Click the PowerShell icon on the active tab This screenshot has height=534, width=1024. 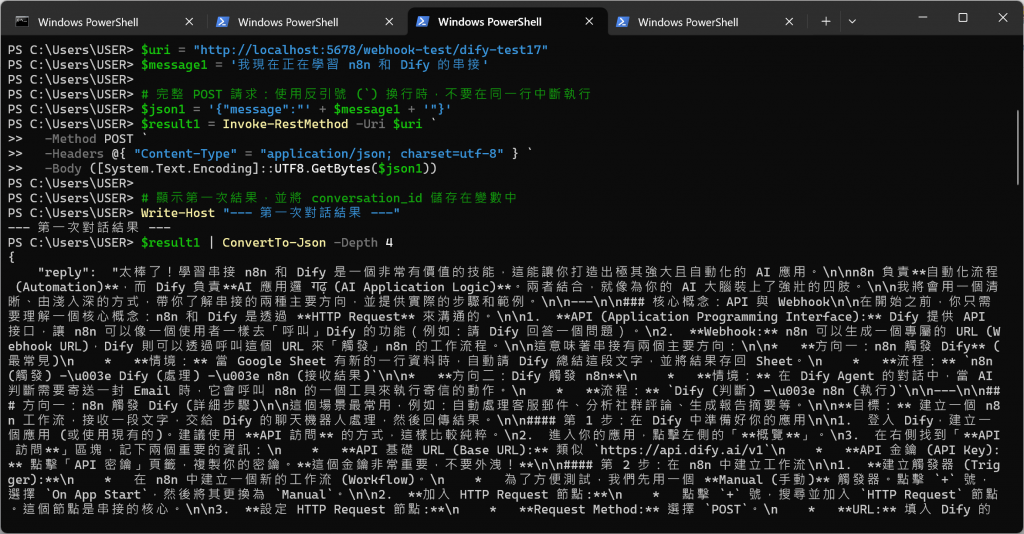point(422,22)
